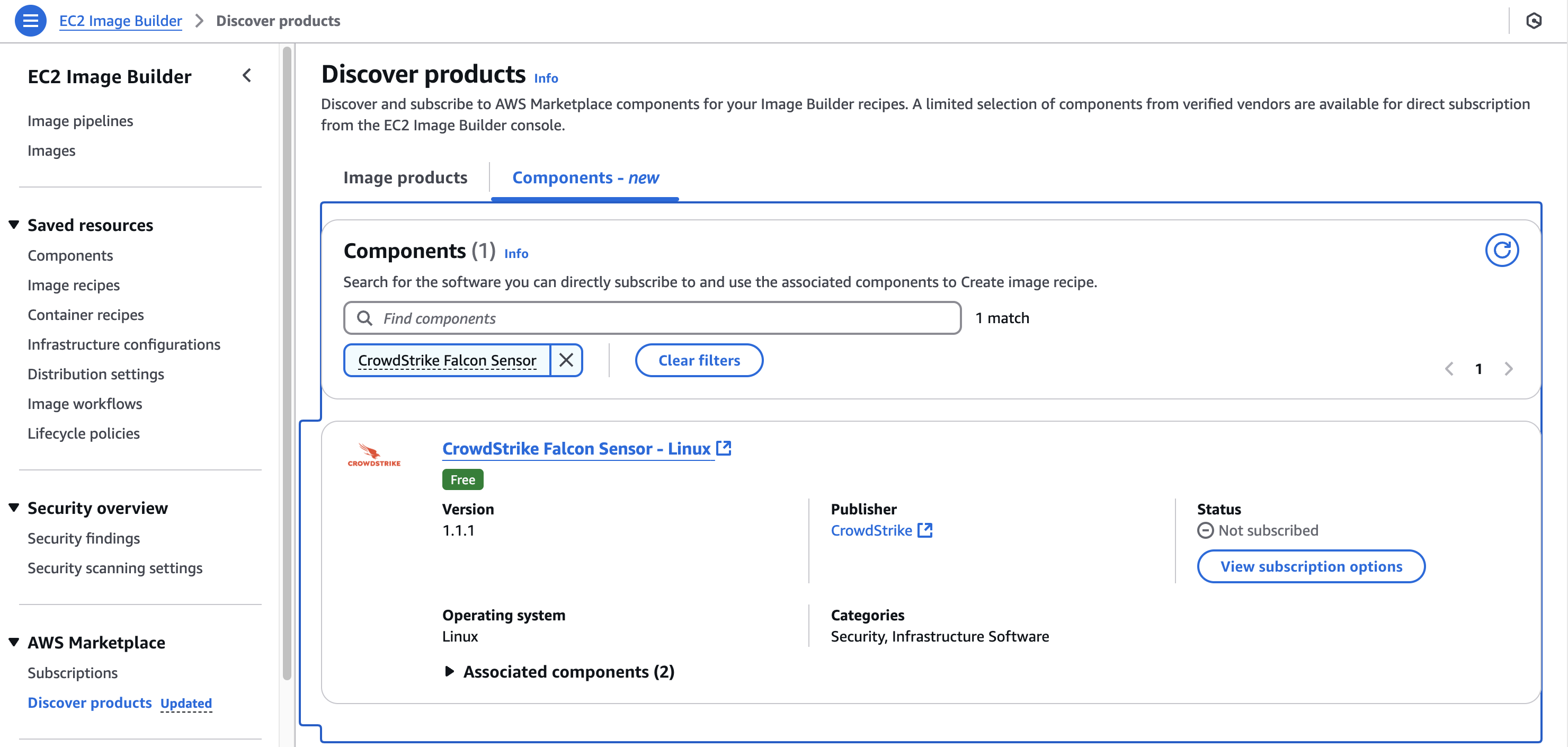Focus the Find components search field
The width and height of the screenshot is (1568, 747).
pos(652,318)
